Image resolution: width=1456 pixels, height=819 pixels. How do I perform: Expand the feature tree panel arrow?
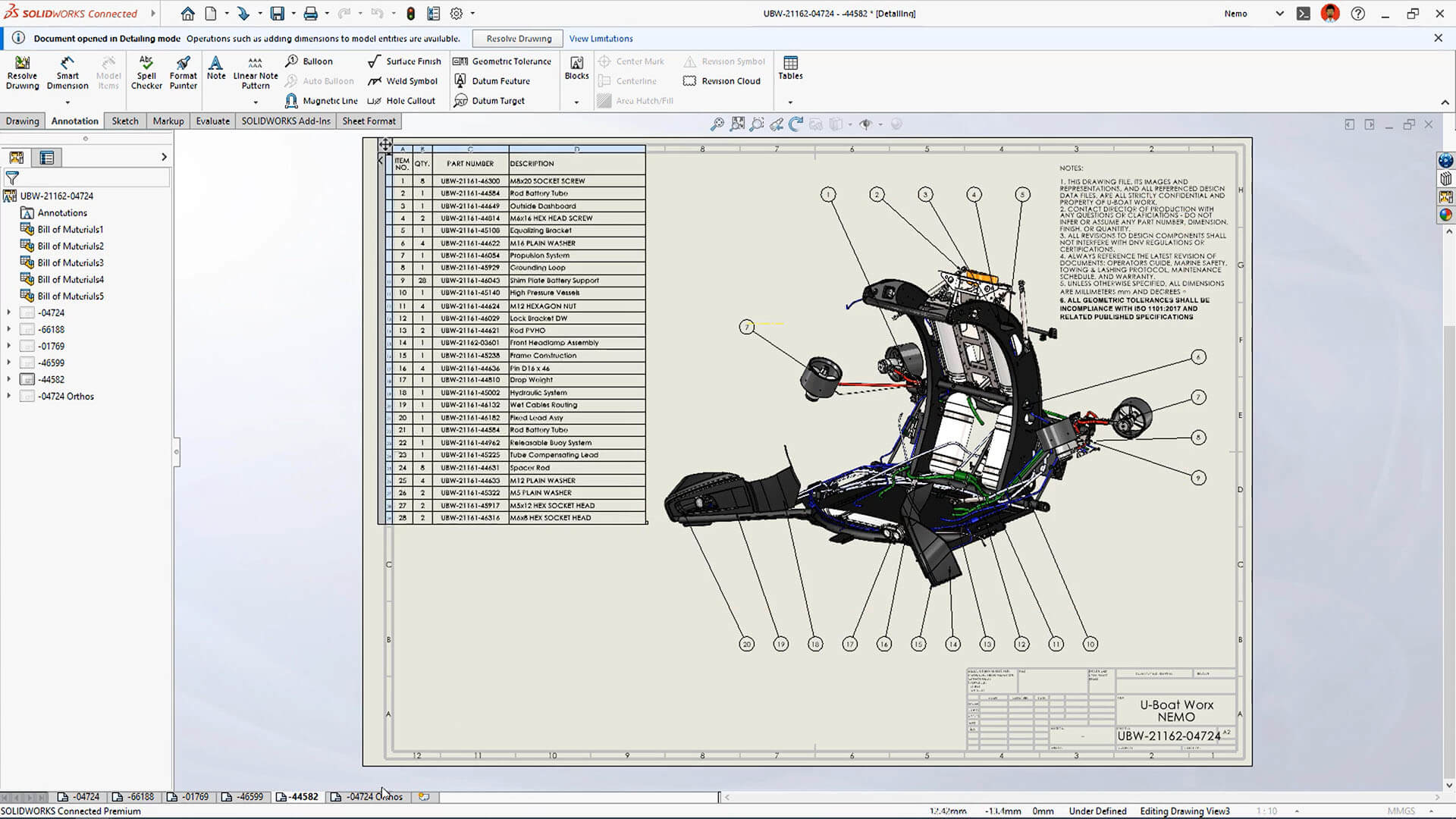(164, 157)
